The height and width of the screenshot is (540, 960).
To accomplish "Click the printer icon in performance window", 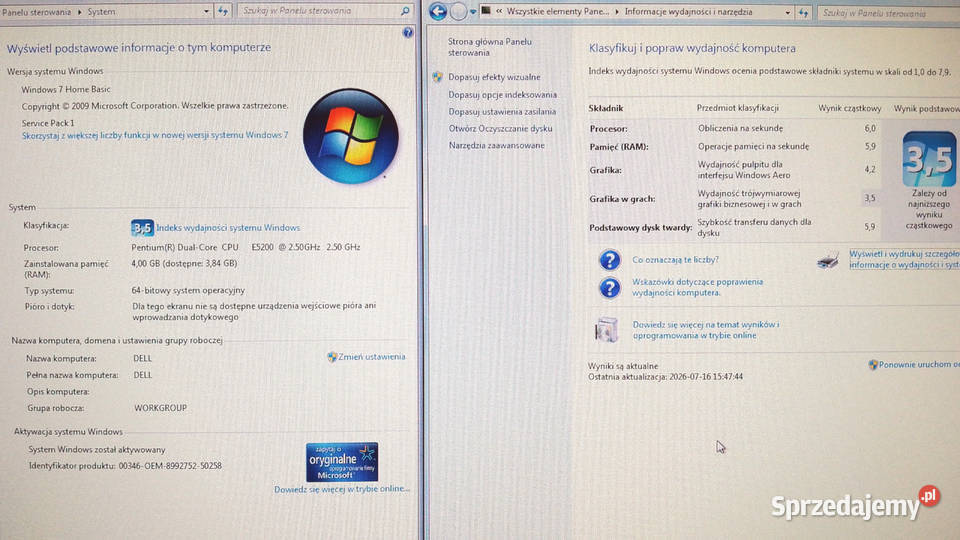I will [828, 260].
